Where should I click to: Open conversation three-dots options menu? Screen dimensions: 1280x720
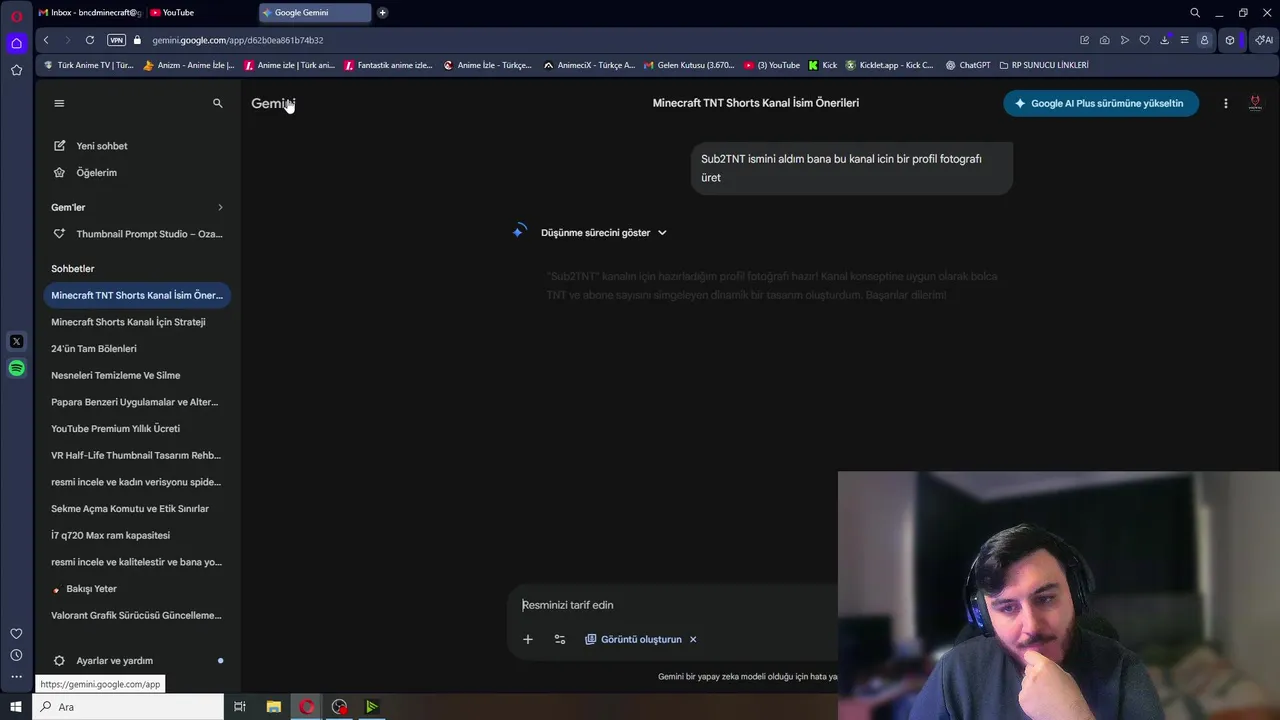tap(1226, 103)
